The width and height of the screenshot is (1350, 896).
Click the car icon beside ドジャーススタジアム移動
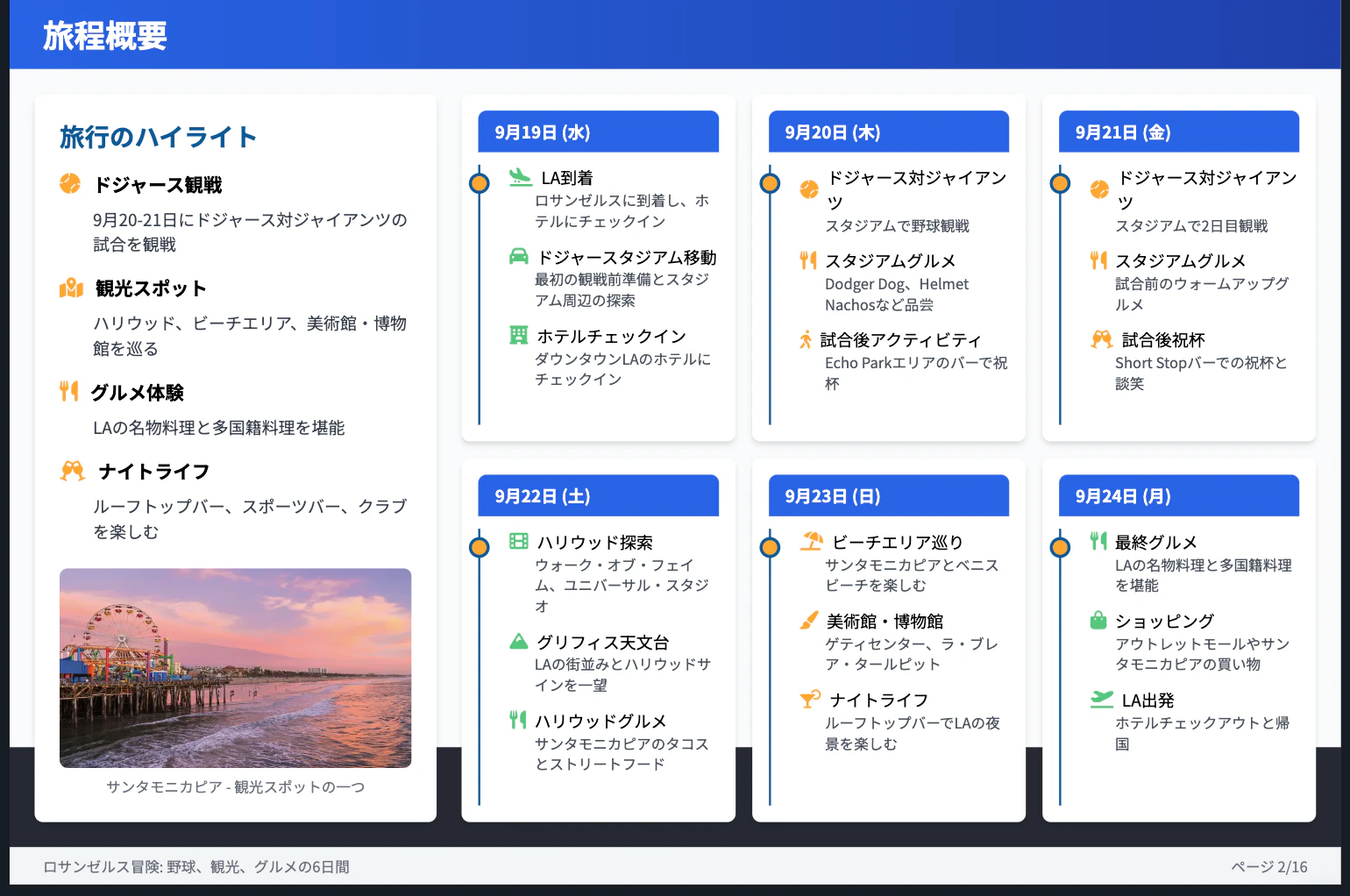[x=519, y=256]
